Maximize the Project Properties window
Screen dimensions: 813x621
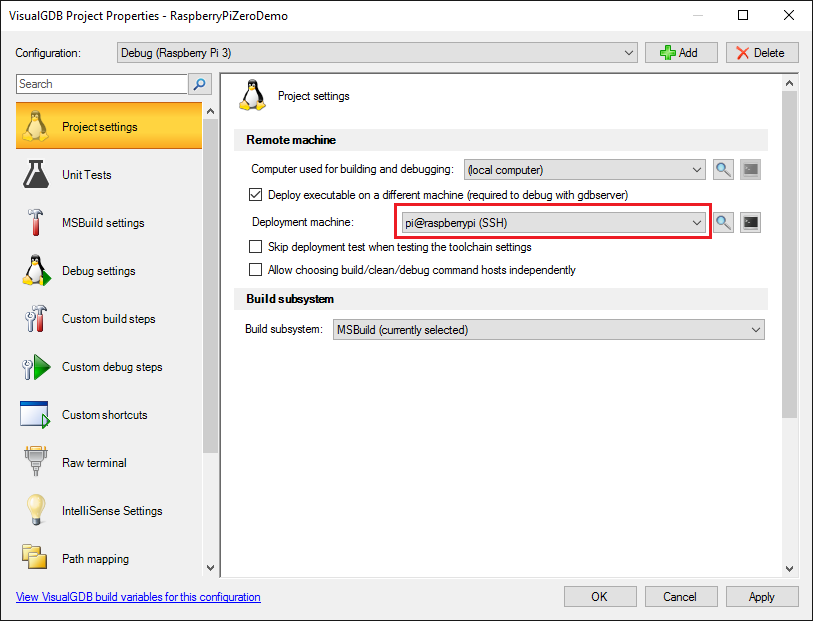(743, 15)
